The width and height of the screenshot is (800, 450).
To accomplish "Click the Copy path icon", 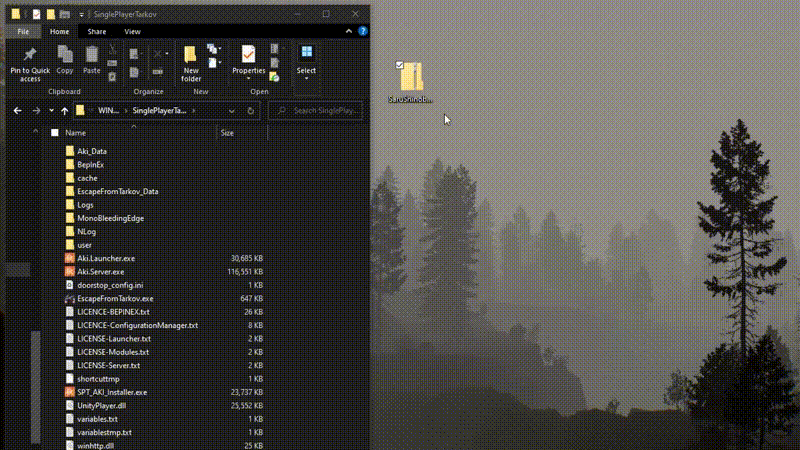I will [x=112, y=63].
